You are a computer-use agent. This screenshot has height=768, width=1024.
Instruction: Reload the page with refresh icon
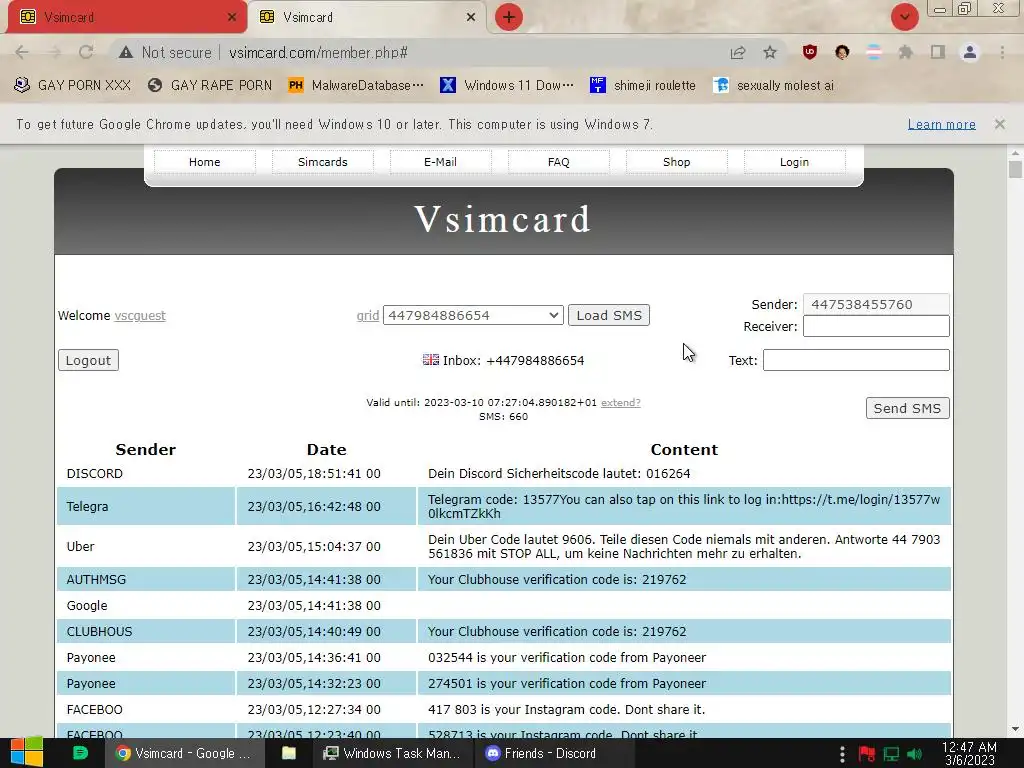(x=86, y=52)
